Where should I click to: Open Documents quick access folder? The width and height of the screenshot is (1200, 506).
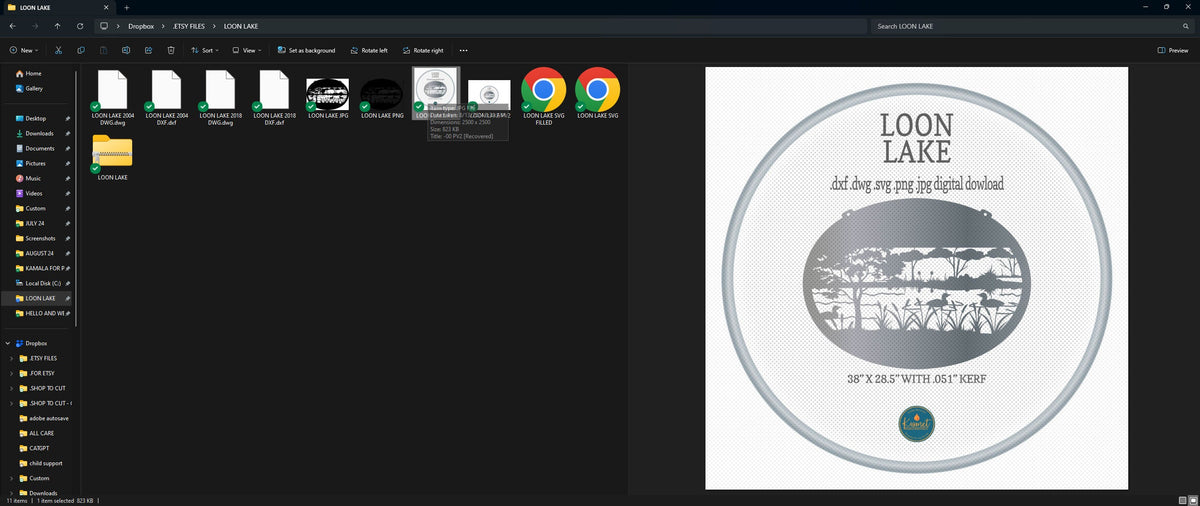pyautogui.click(x=40, y=148)
